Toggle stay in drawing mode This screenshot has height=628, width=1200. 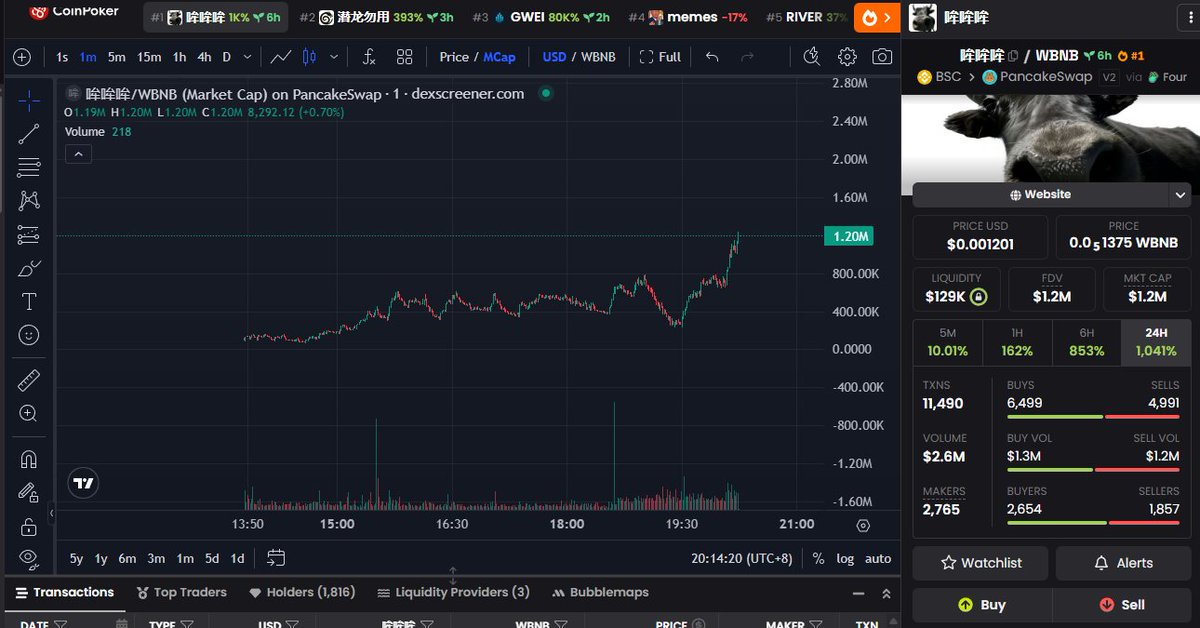(29, 493)
